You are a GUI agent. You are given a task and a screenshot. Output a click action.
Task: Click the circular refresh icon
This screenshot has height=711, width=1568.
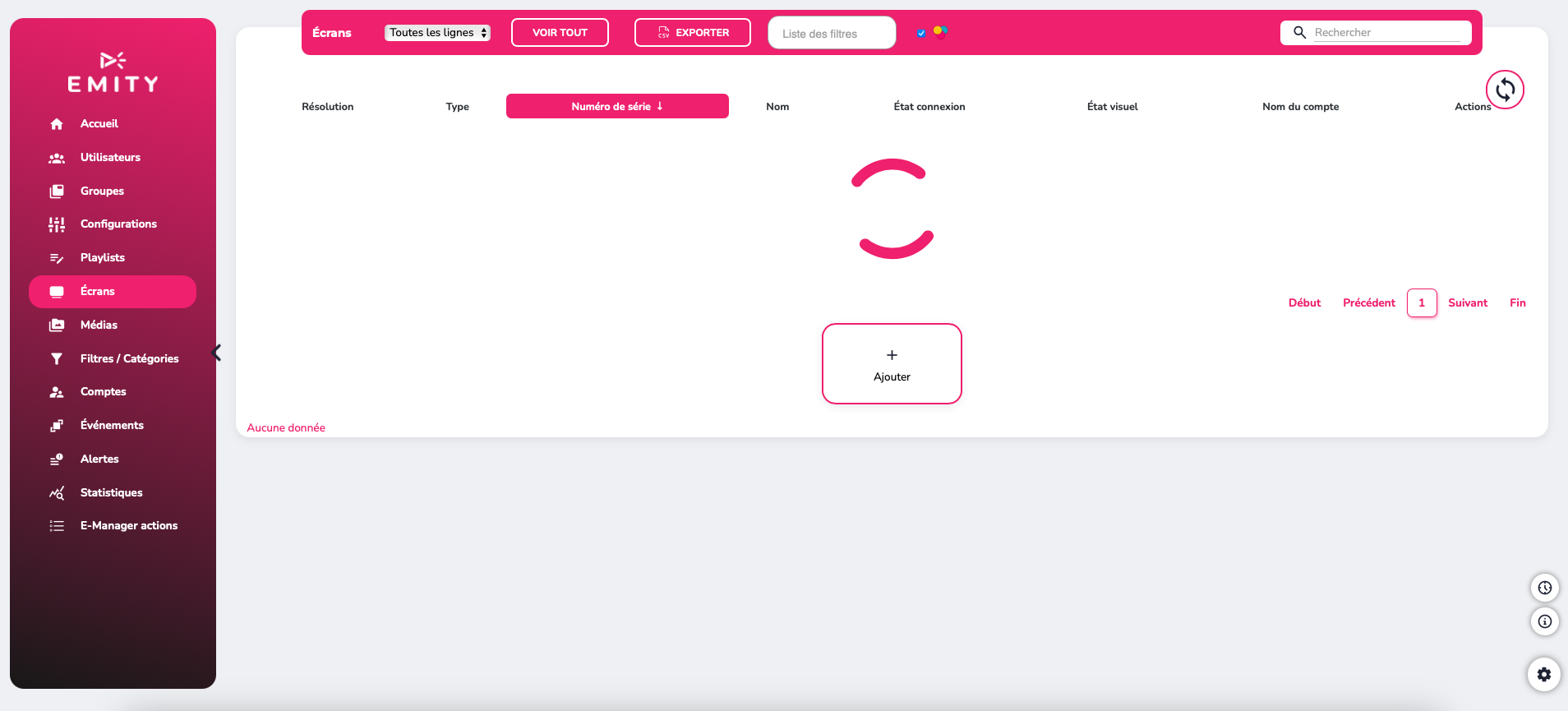click(1505, 90)
